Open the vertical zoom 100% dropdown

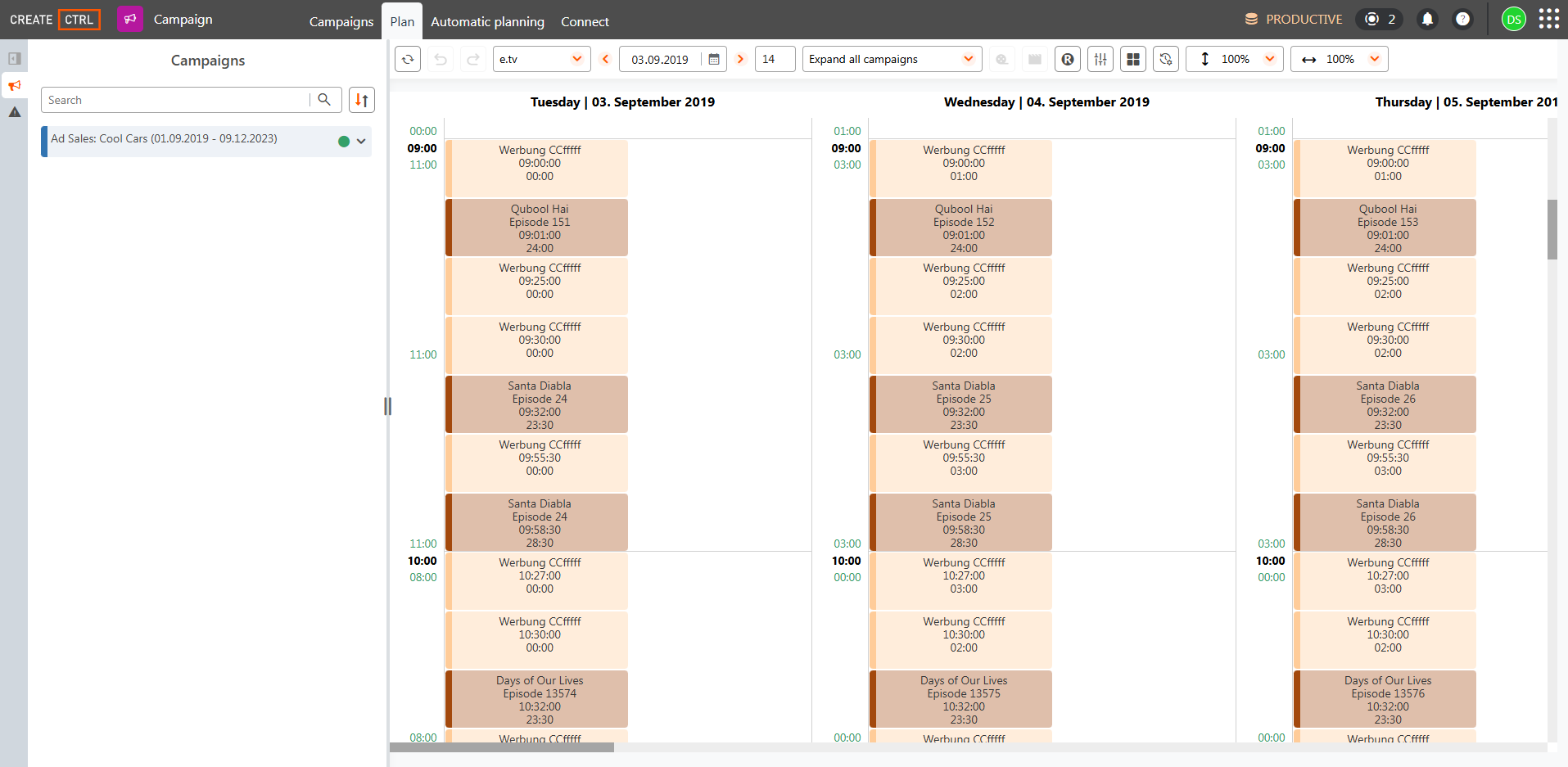tap(1235, 59)
